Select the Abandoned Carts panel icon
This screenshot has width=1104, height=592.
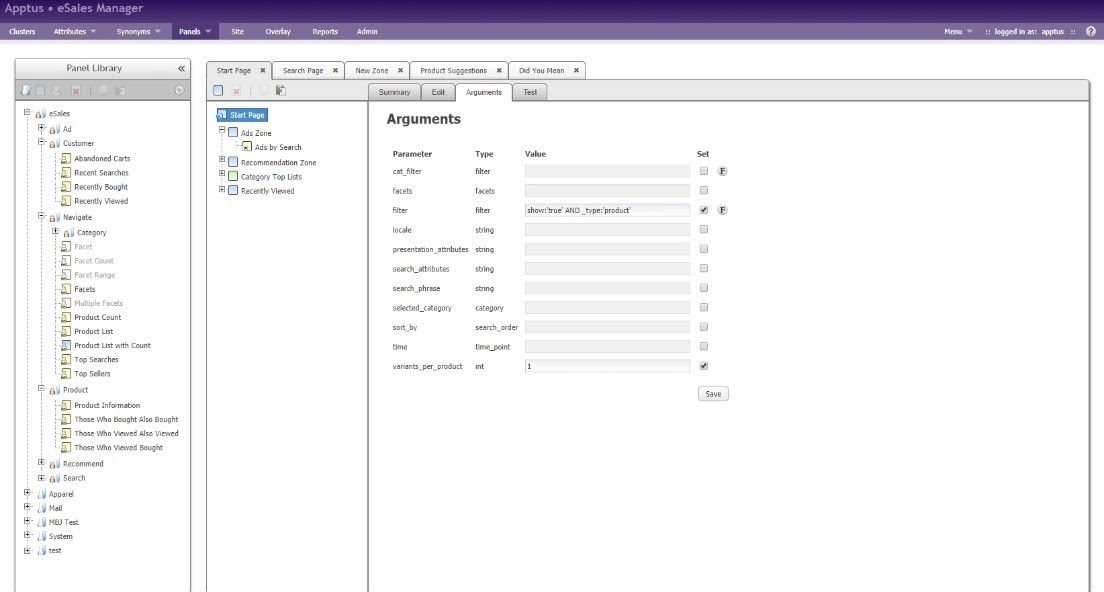pyautogui.click(x=65, y=158)
